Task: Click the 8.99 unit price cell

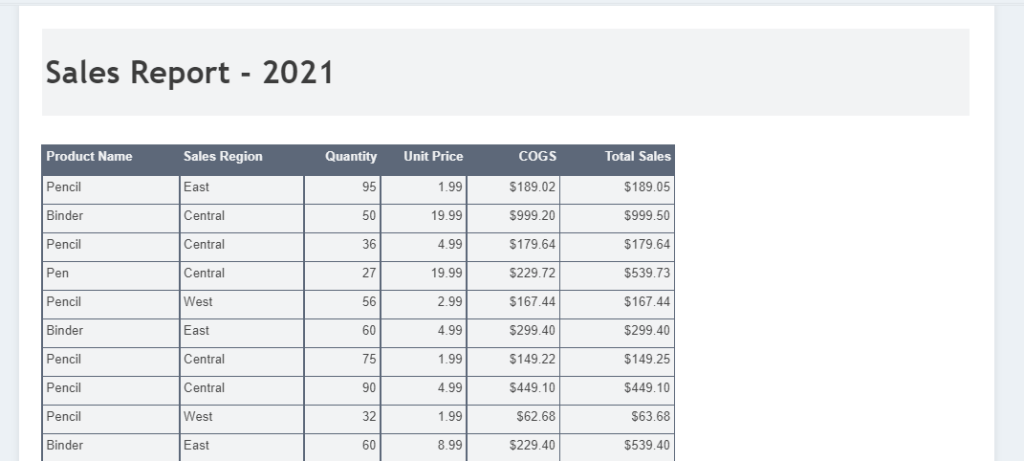Action: tap(449, 445)
